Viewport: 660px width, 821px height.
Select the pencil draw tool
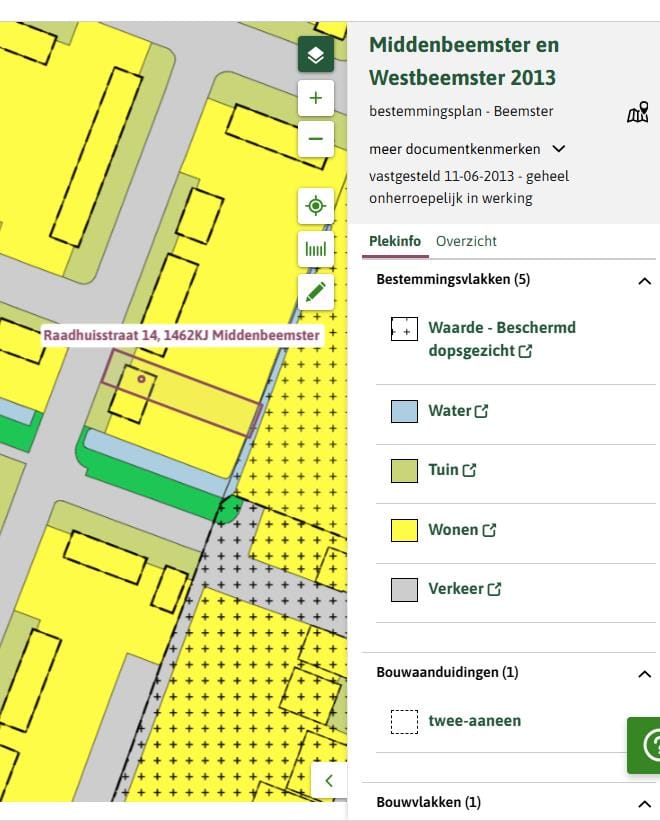pos(315,292)
